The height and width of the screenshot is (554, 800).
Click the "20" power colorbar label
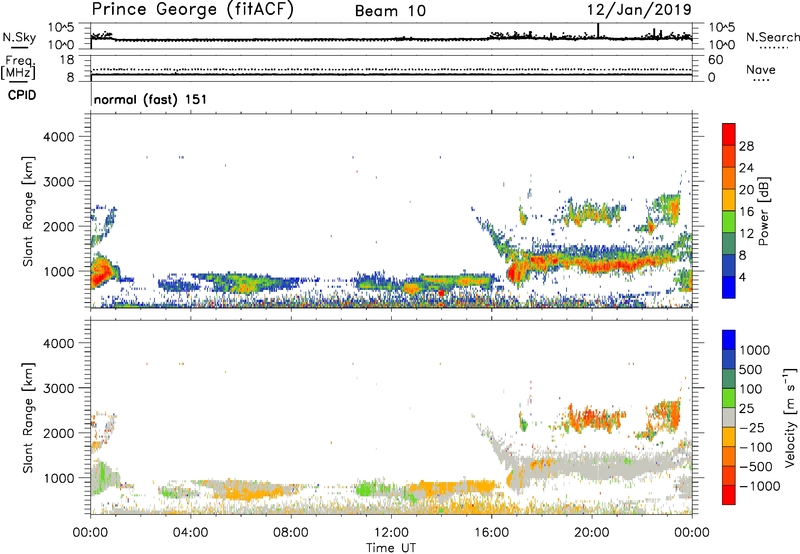click(x=746, y=190)
